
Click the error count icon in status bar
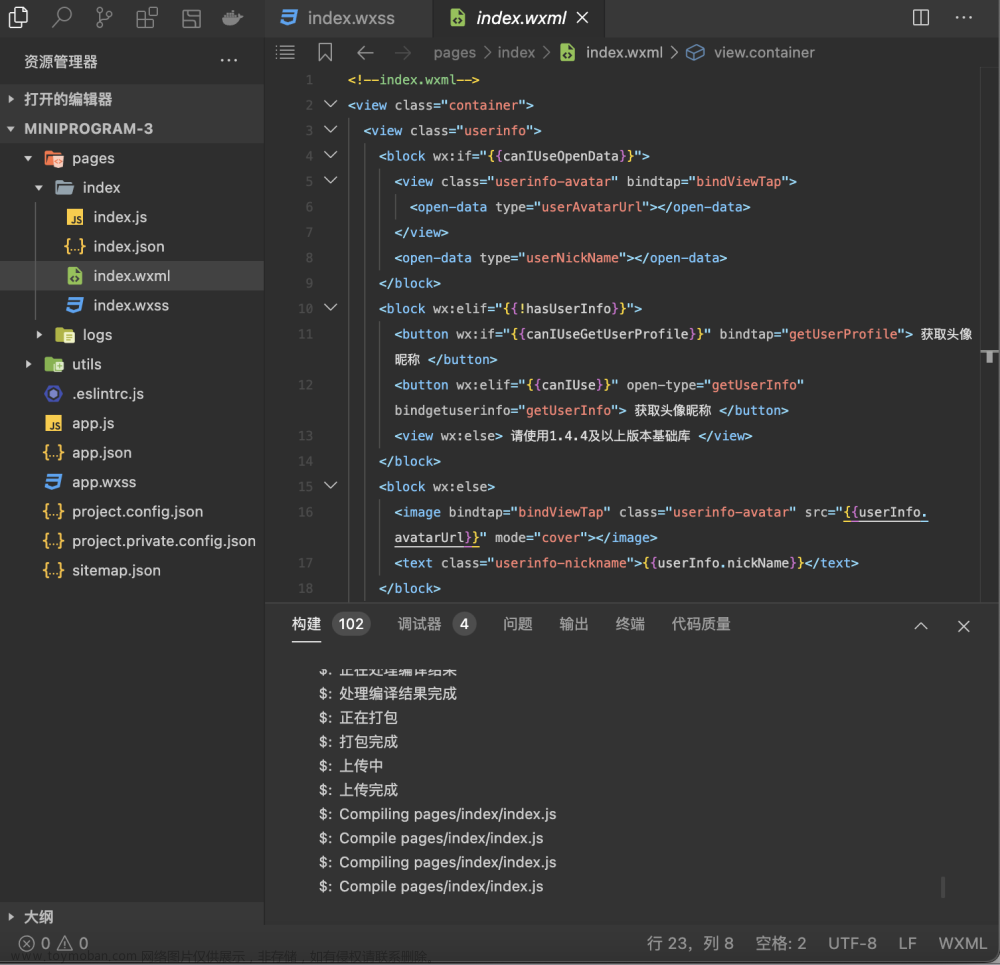tap(27, 943)
